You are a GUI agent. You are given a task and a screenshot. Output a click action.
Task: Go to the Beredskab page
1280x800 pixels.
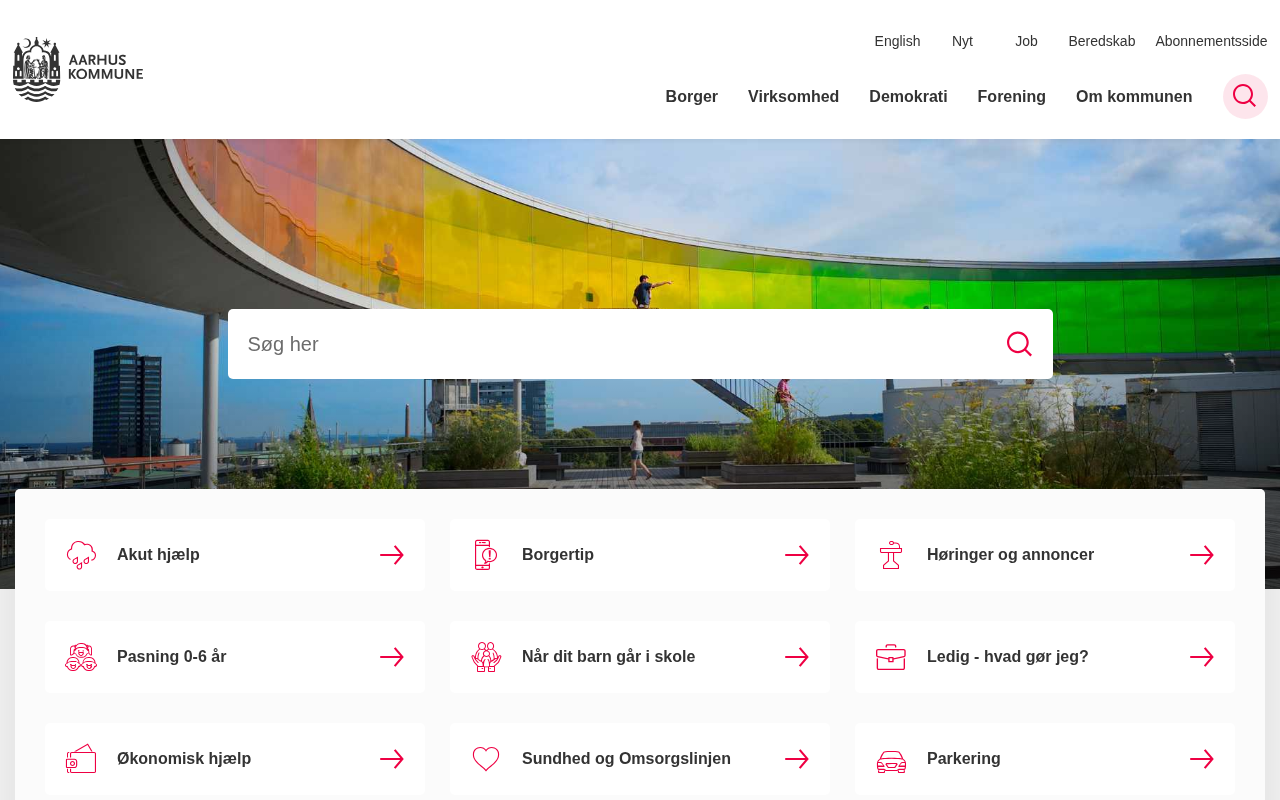pyautogui.click(x=1102, y=41)
